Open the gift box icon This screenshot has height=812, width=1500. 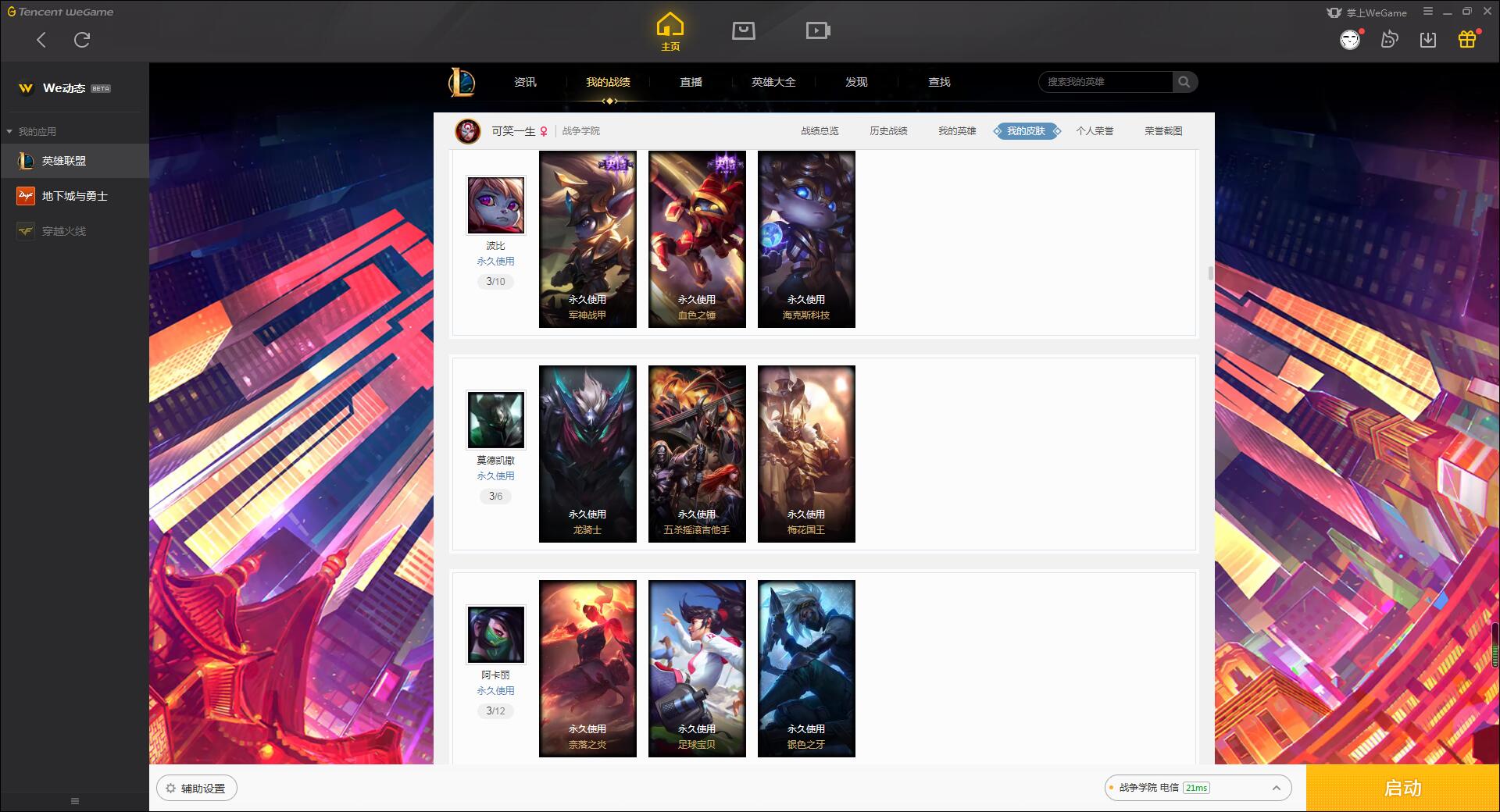point(1467,39)
